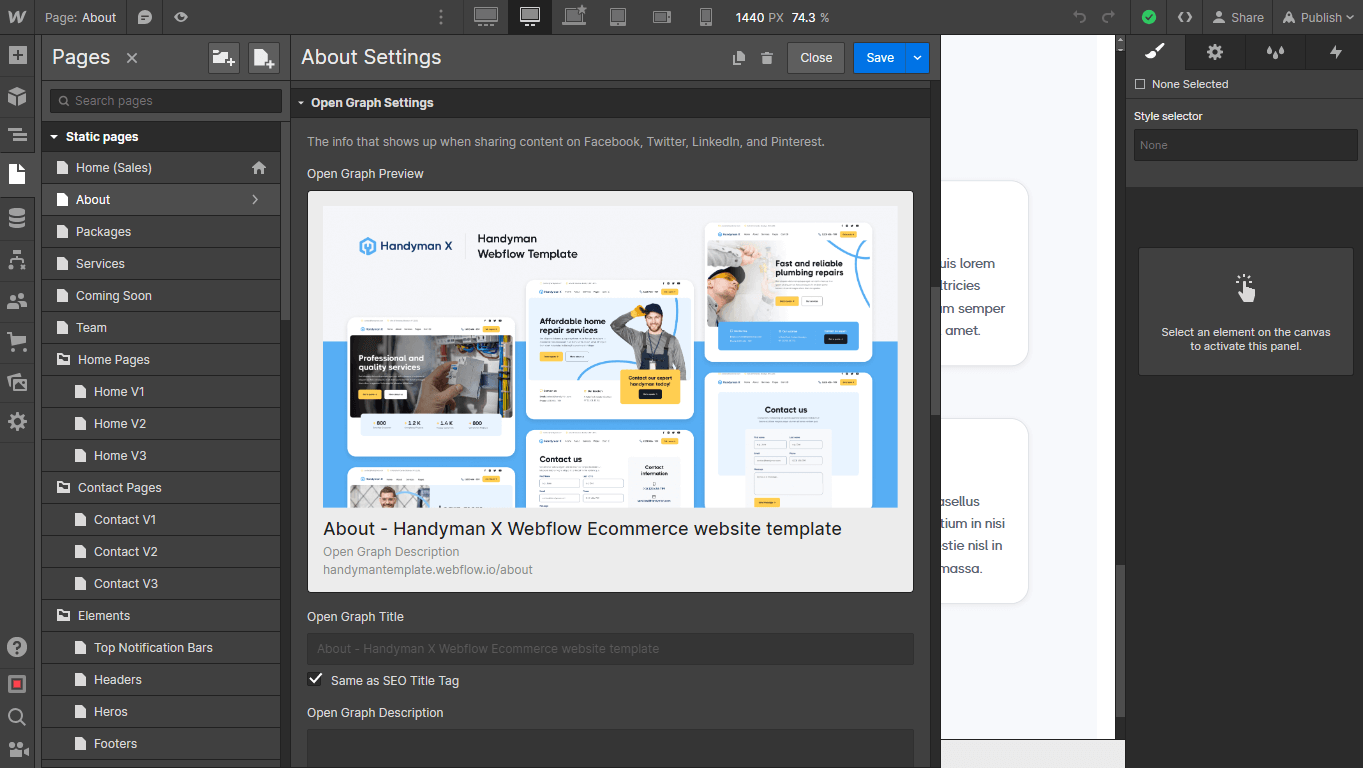This screenshot has width=1363, height=768.
Task: Click the Open Graph Description textarea
Action: coord(610,748)
